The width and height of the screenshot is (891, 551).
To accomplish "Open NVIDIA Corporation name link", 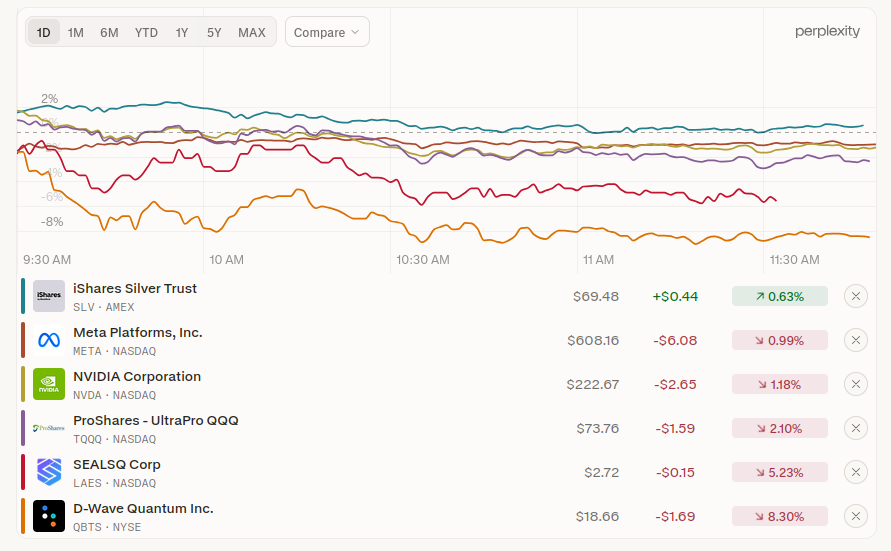I will [x=137, y=377].
